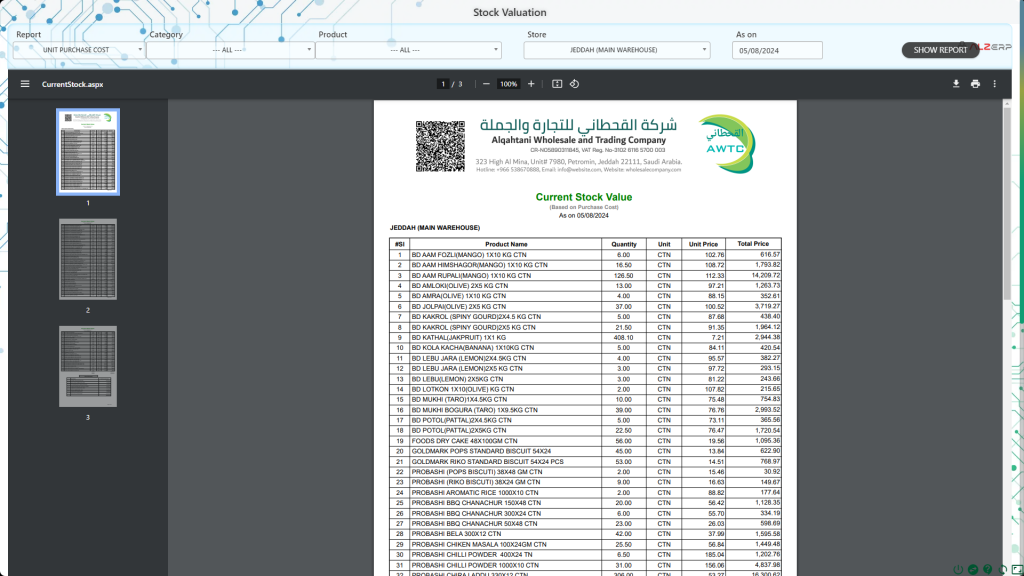Image resolution: width=1024 pixels, height=576 pixels.
Task: Click the Quantity column header
Action: [624, 244]
